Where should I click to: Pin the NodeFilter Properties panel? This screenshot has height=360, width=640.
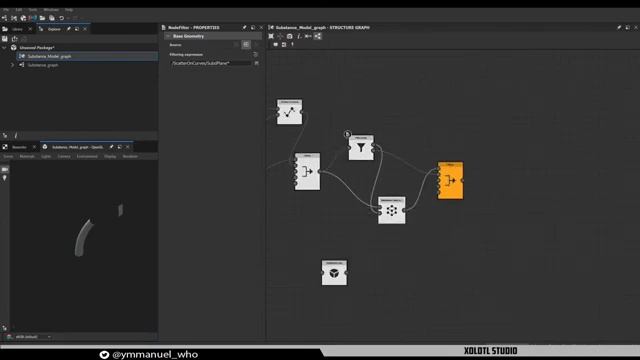(244, 27)
